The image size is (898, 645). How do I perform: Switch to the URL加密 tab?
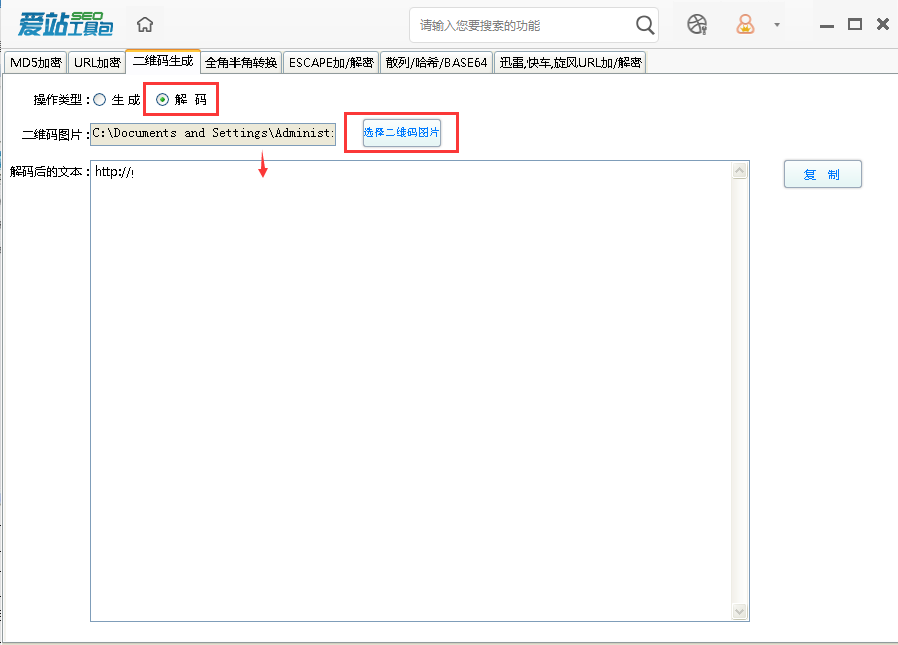tap(96, 61)
